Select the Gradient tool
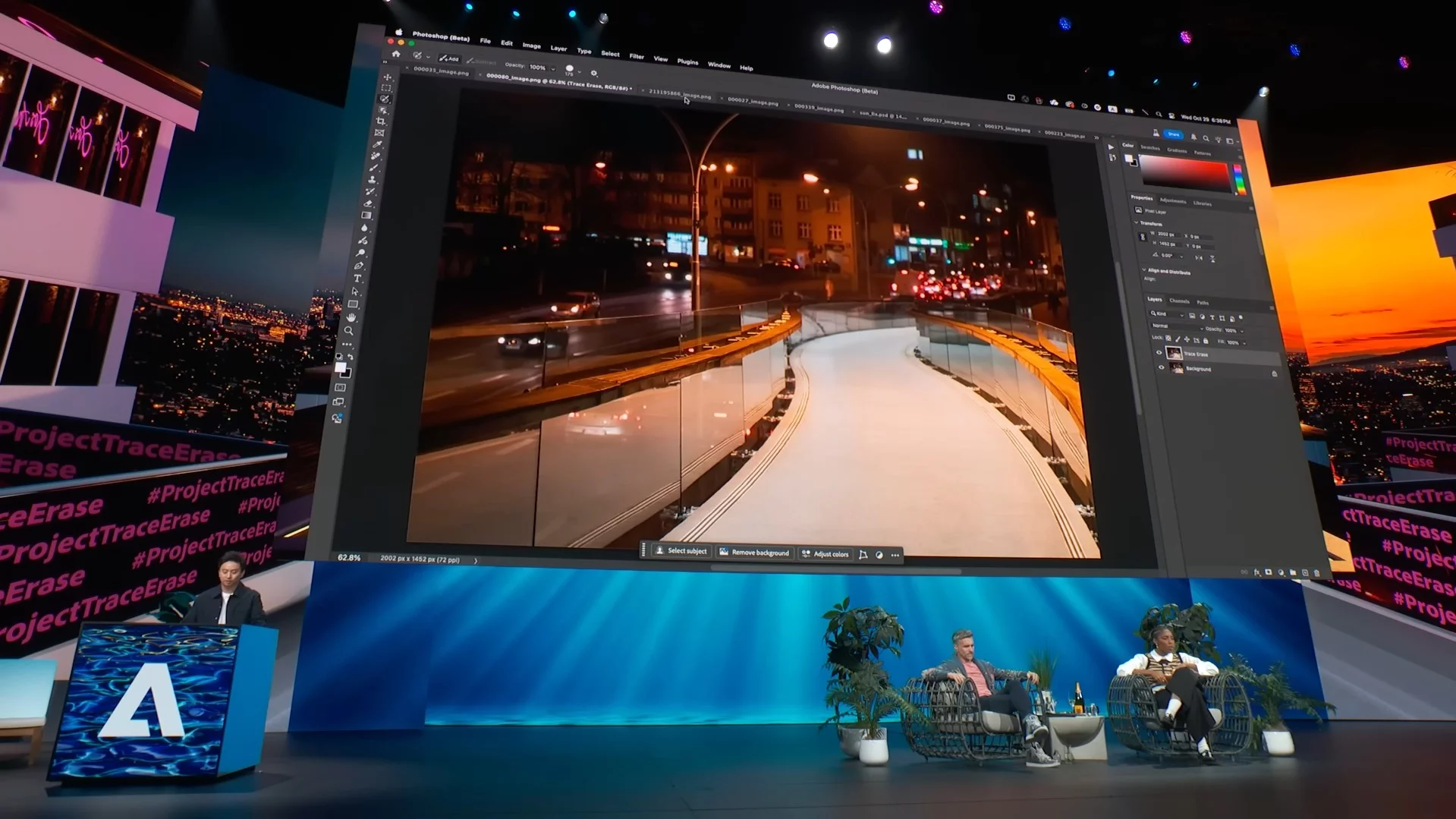1456x819 pixels. point(366,216)
